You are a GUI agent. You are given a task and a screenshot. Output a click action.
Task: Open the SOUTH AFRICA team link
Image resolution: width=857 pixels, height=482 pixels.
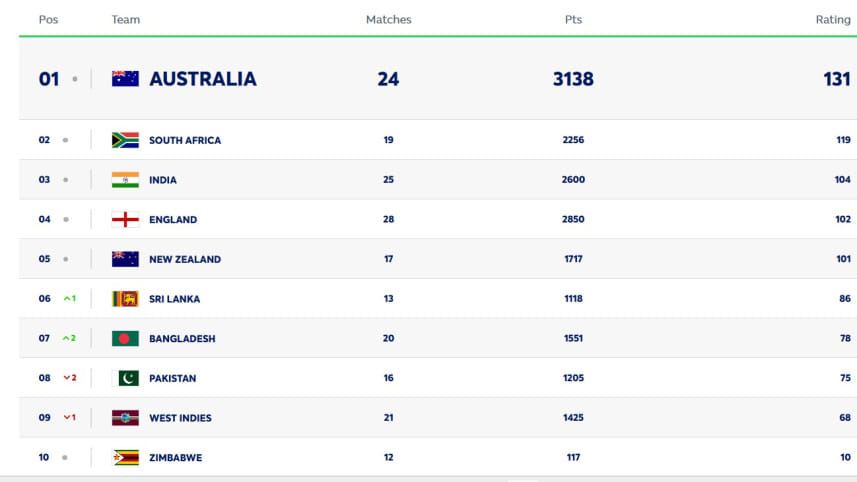(x=185, y=140)
